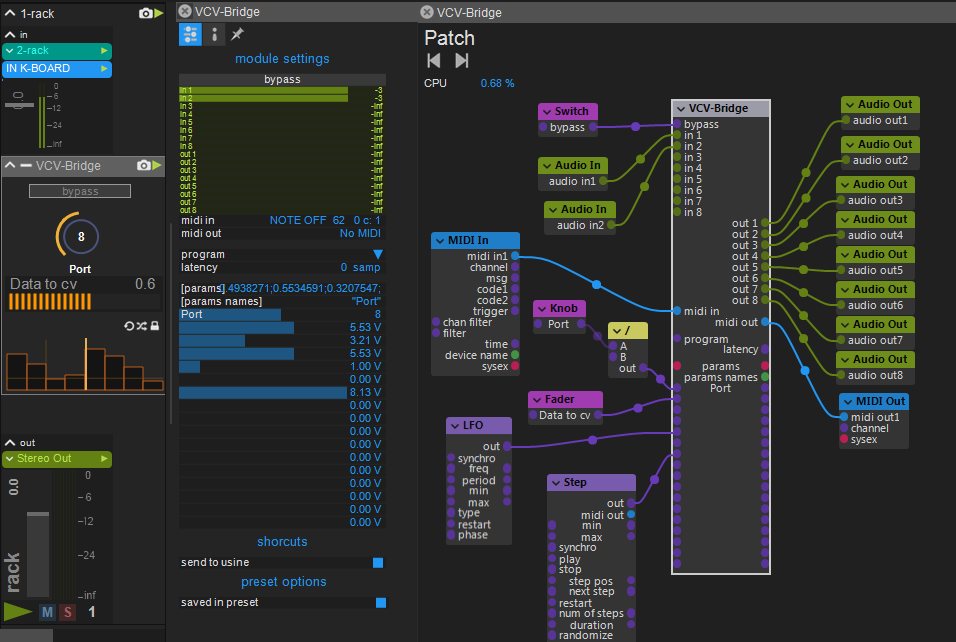The image size is (956, 642).
Task: Click the VCV-Bridge rack module camera icon
Action: [x=143, y=165]
